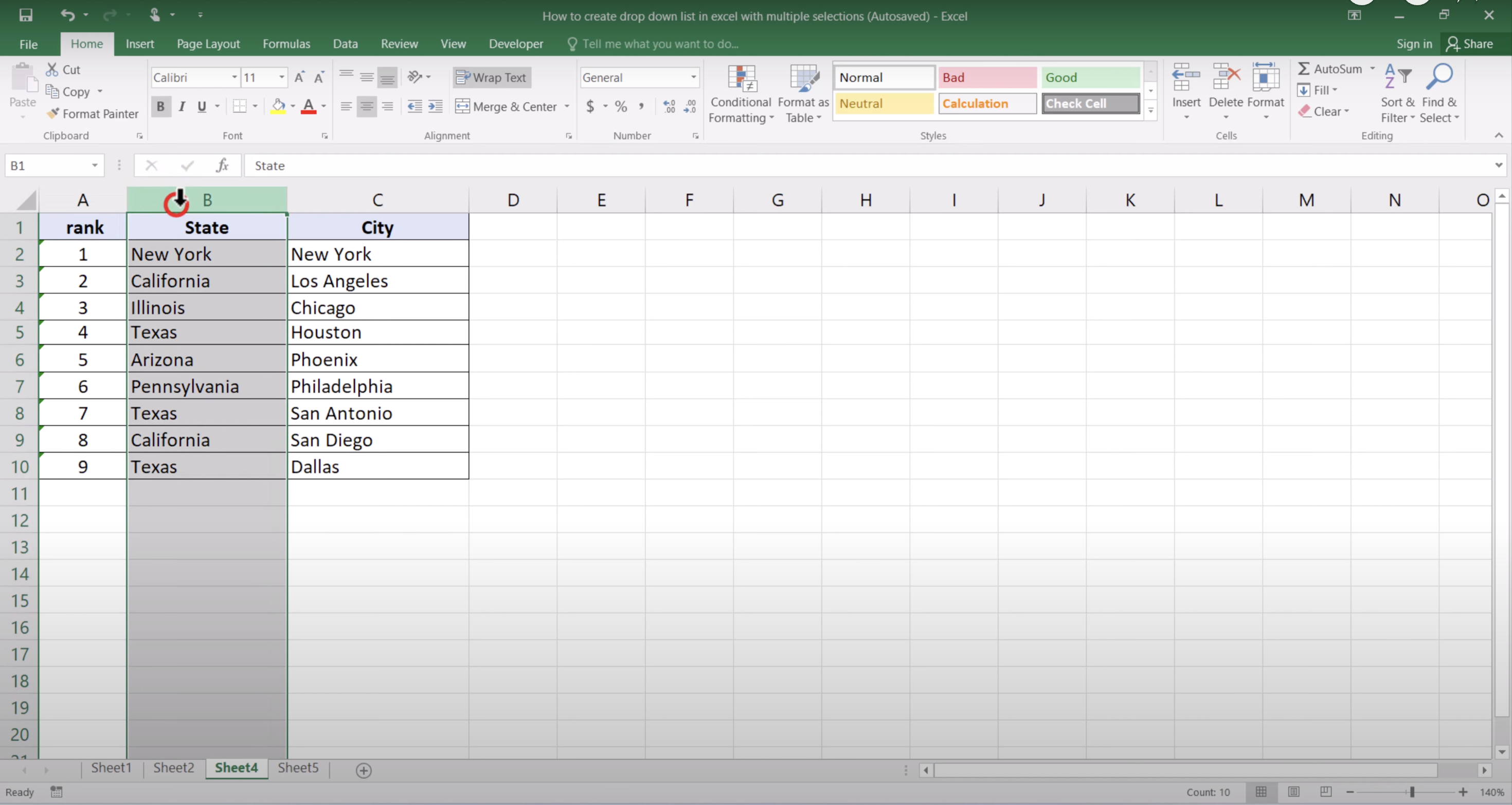The height and width of the screenshot is (805, 1512).
Task: Open the font name dropdown
Action: click(x=234, y=78)
